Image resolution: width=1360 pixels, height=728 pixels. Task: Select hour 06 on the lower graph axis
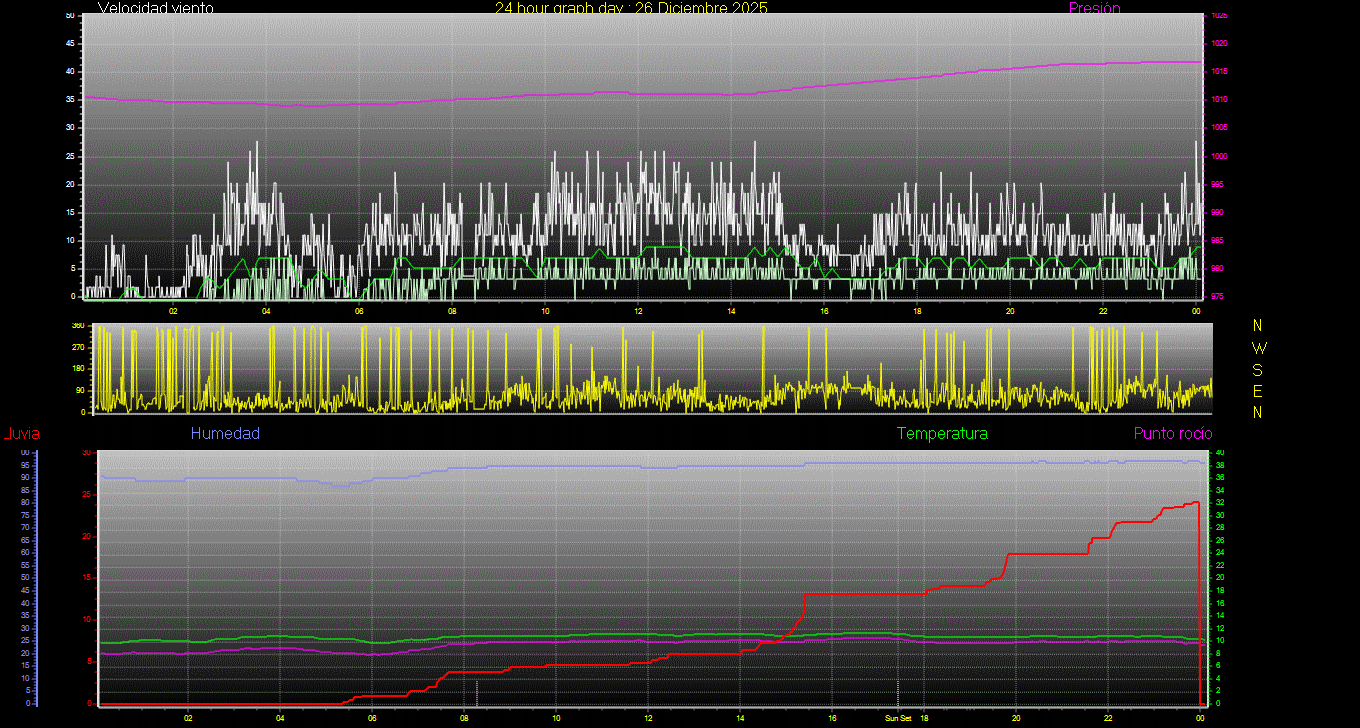pyautogui.click(x=372, y=718)
